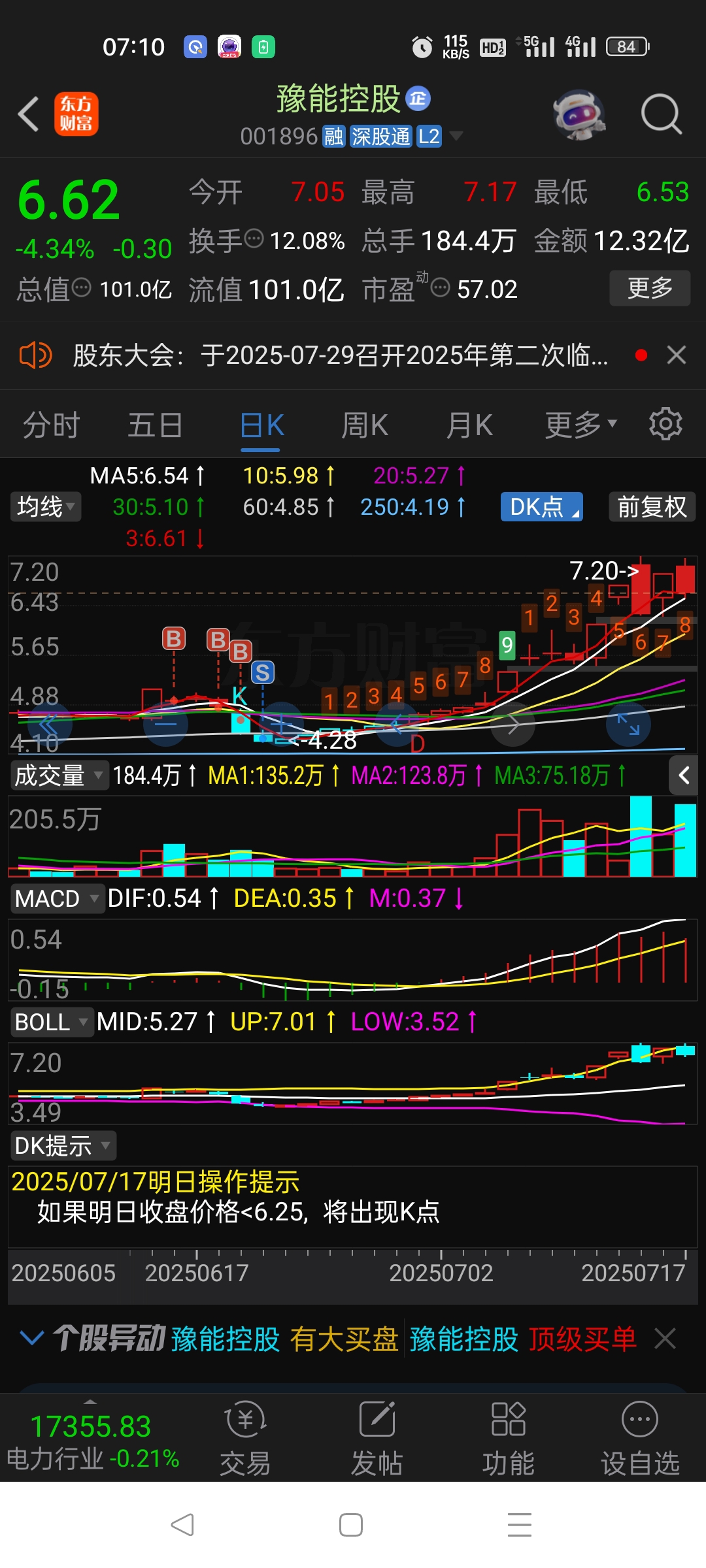
Task: Open the BOLL indicator dropdown
Action: point(51,1022)
